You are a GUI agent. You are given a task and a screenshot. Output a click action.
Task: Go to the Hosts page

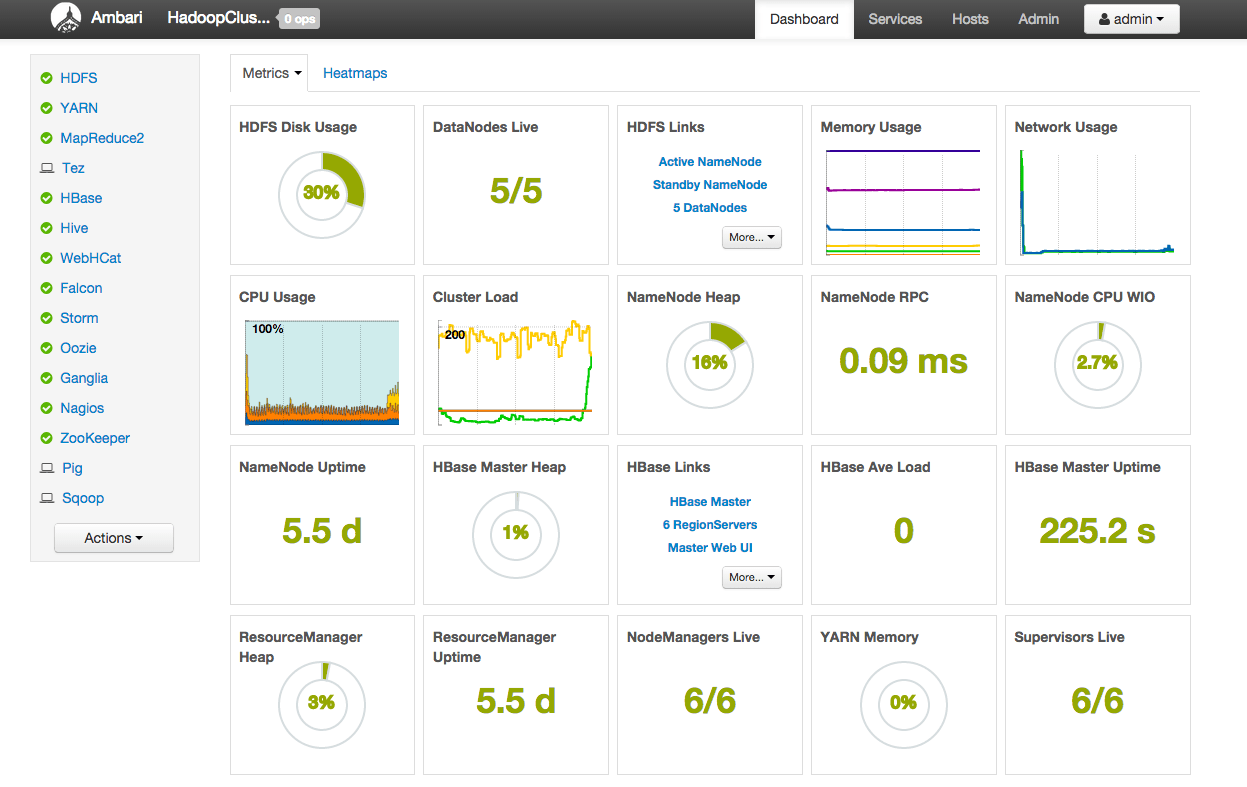pyautogui.click(x=970, y=19)
